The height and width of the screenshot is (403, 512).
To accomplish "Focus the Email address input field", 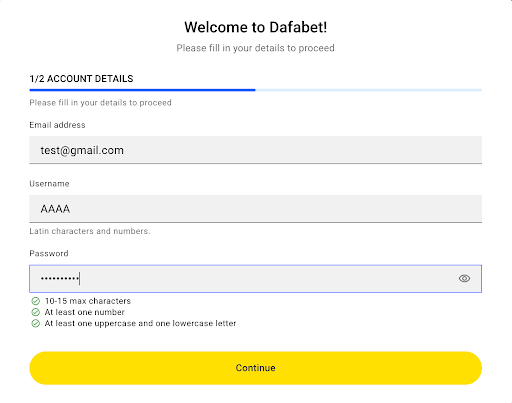I will click(x=255, y=150).
